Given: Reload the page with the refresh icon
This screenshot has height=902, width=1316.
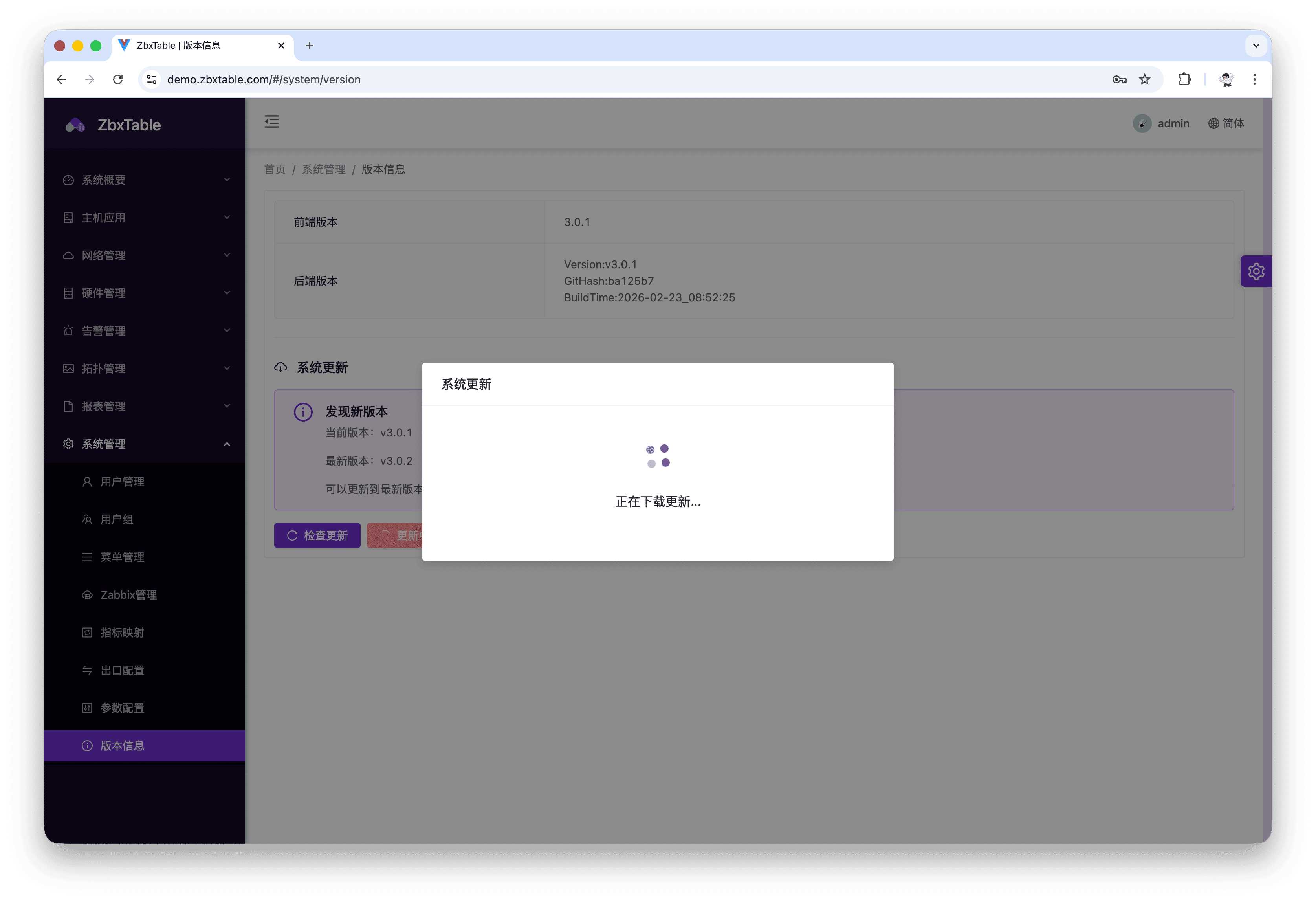Looking at the screenshot, I should click(118, 79).
